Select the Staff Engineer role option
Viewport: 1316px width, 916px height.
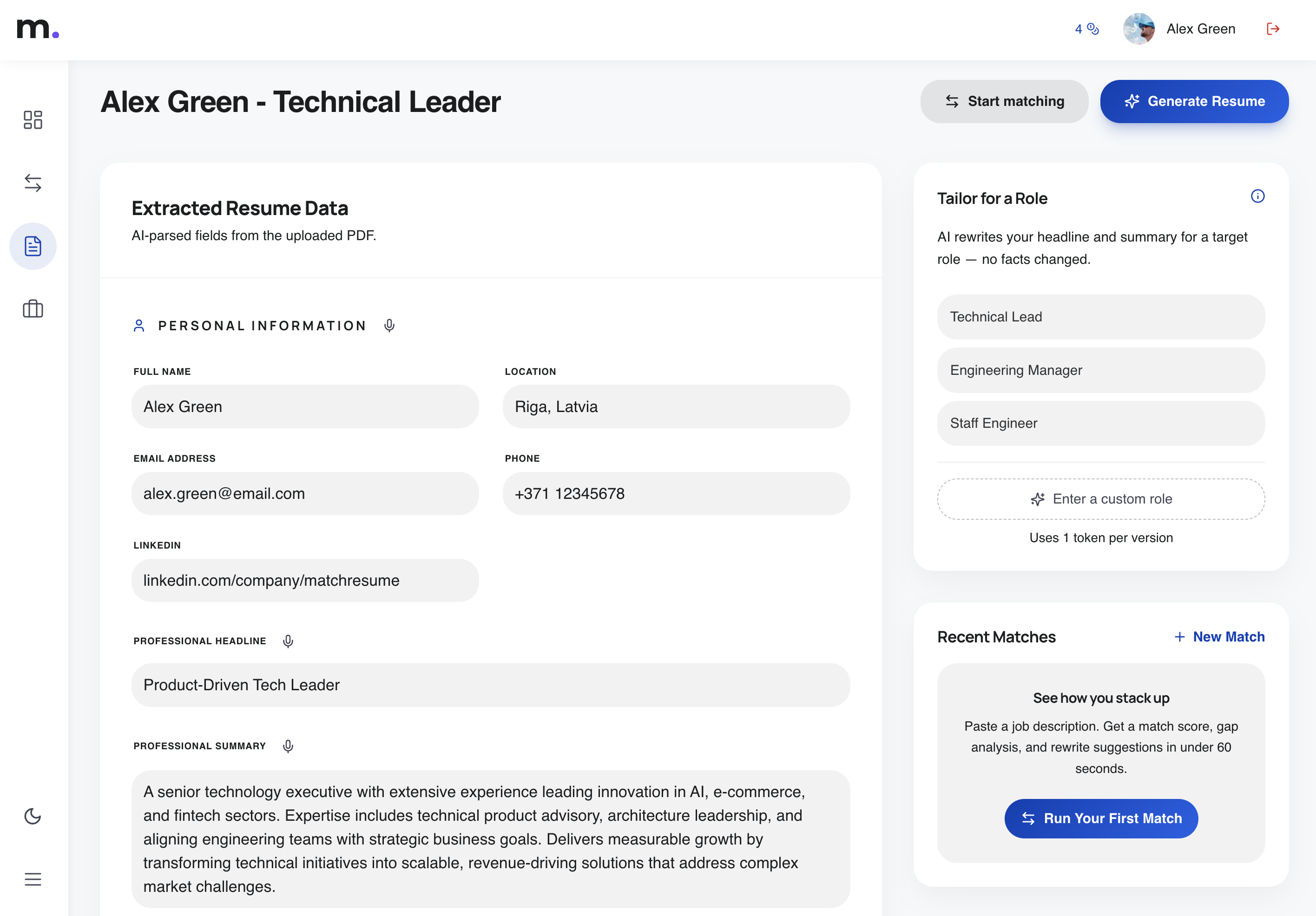pos(1101,423)
